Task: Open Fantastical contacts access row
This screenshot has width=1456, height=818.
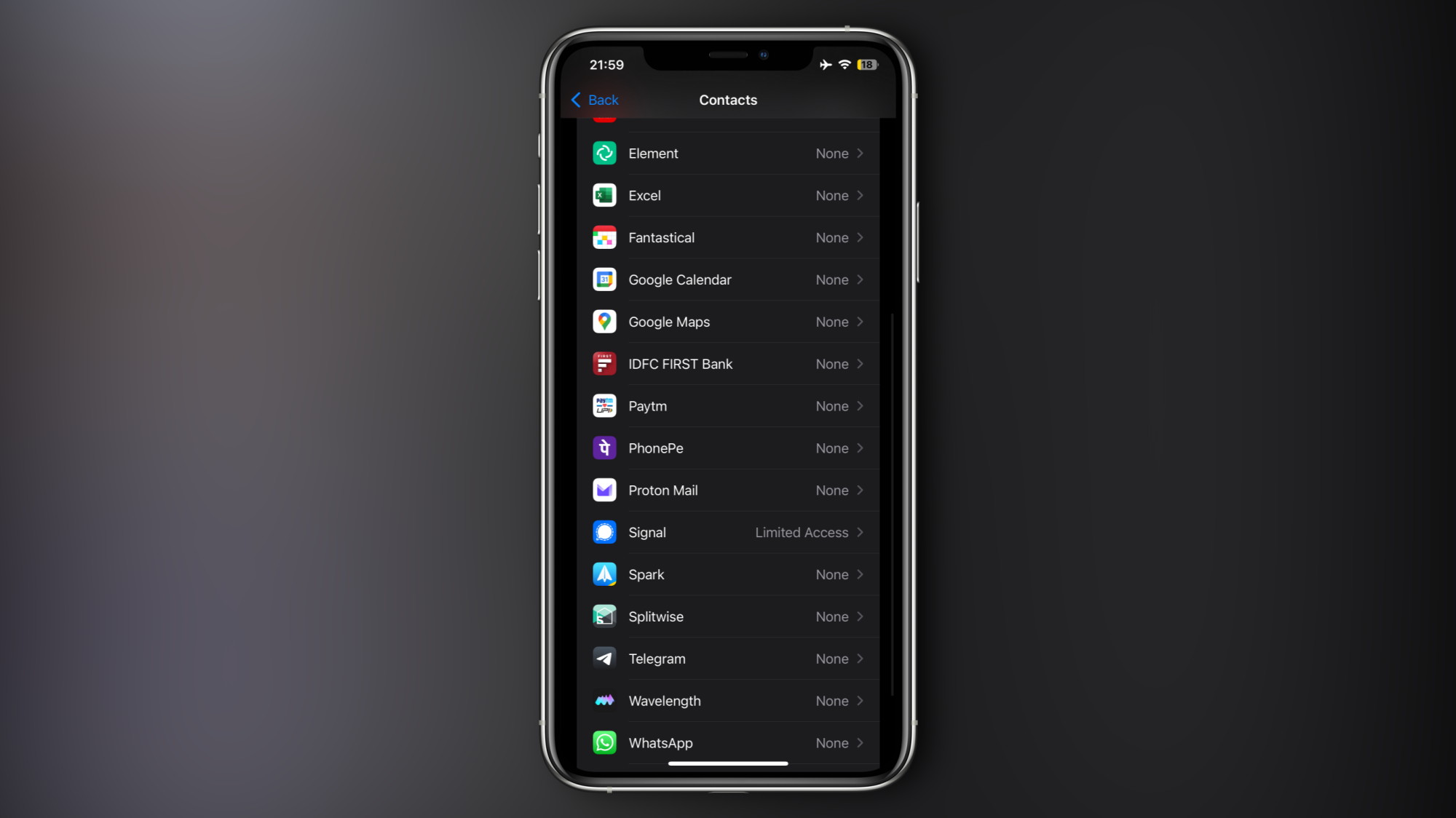Action: coord(727,237)
